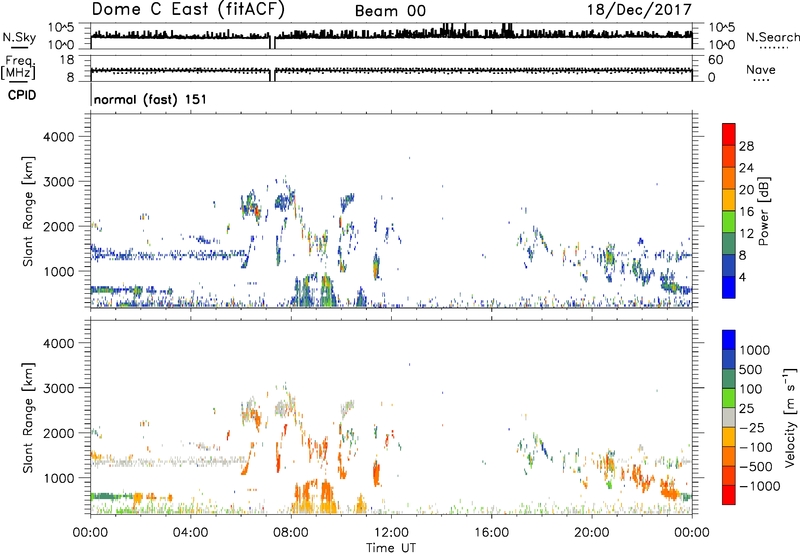Pick the grey -25 to 25 Velocity swatch
The height and width of the screenshot is (554, 800).
point(729,417)
